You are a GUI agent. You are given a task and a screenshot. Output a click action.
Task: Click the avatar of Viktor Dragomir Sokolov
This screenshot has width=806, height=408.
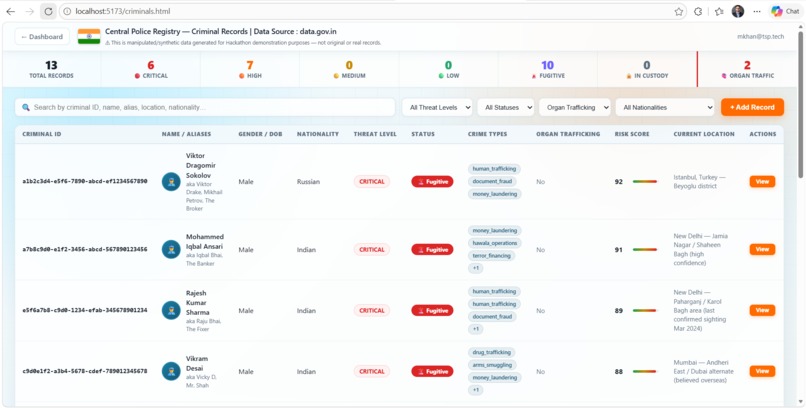tap(171, 181)
